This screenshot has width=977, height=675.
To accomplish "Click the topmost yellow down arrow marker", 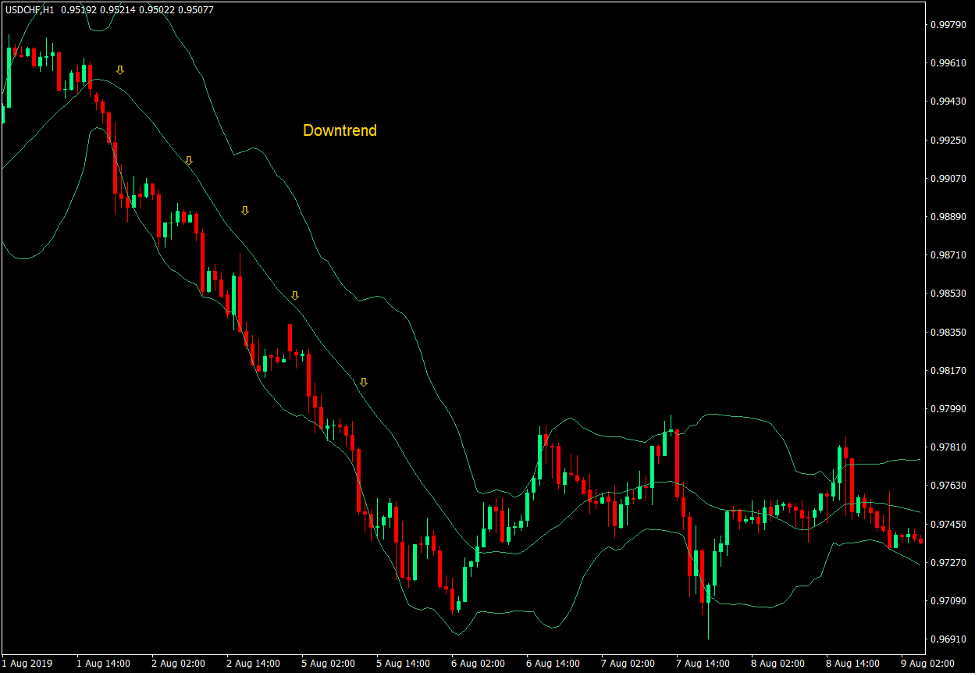I will (120, 70).
